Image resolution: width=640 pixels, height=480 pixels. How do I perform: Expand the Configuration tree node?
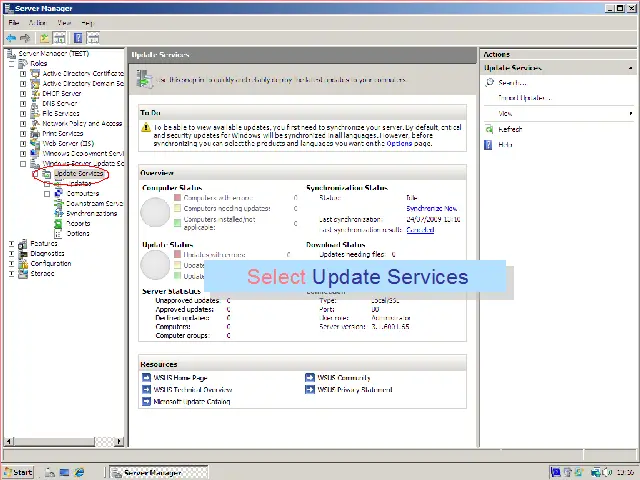click(11, 264)
